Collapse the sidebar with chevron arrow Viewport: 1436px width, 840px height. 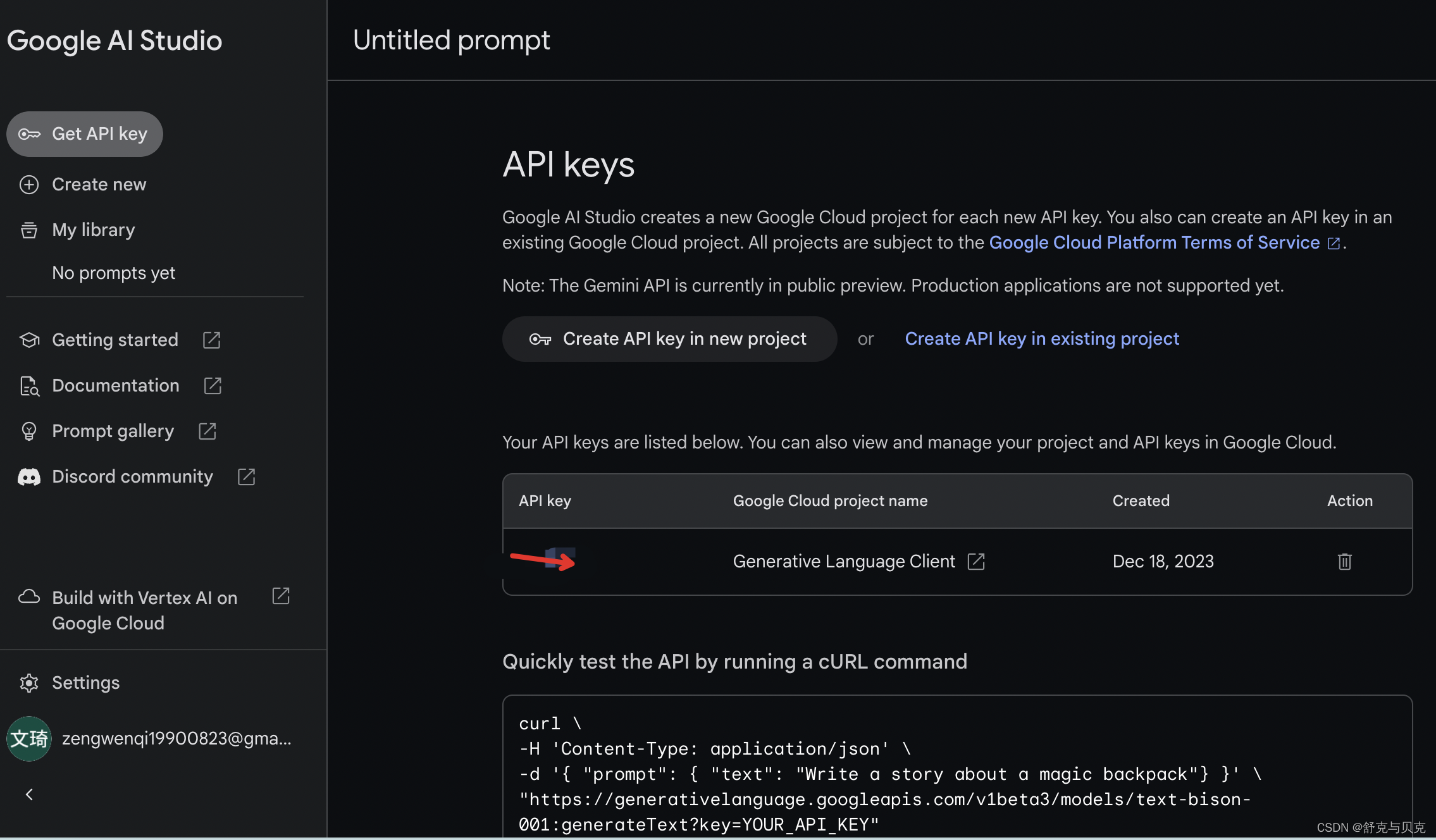29,794
